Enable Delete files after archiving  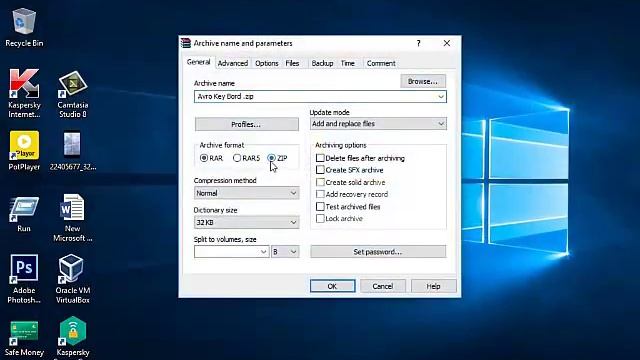click(320, 158)
